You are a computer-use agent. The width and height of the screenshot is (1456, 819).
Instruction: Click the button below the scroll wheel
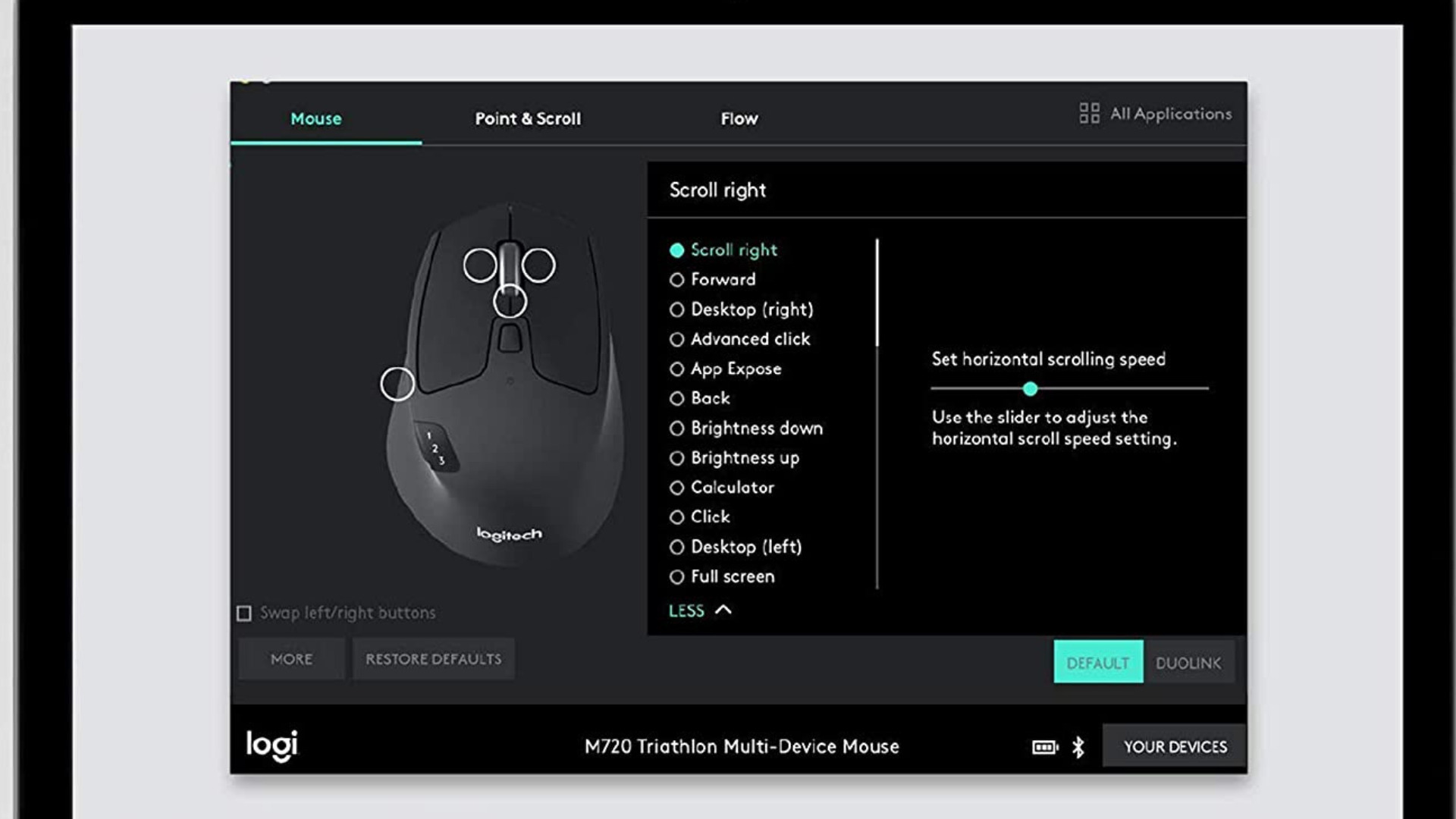coord(510,337)
